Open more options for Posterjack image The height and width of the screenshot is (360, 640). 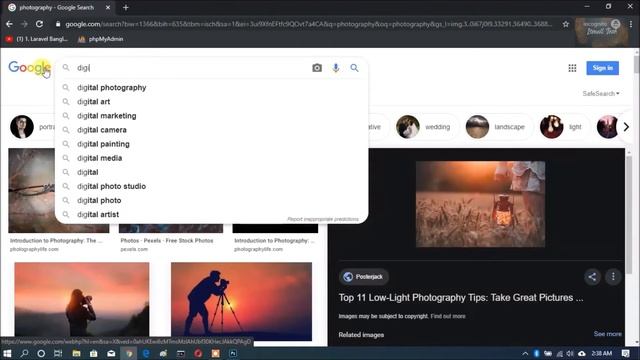click(x=613, y=277)
